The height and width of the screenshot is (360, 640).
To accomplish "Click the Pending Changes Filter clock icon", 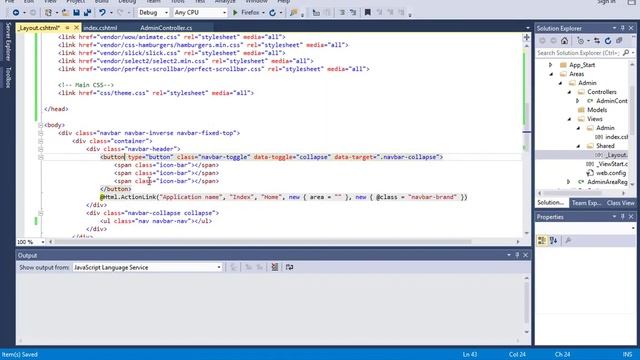I will click(x=580, y=41).
